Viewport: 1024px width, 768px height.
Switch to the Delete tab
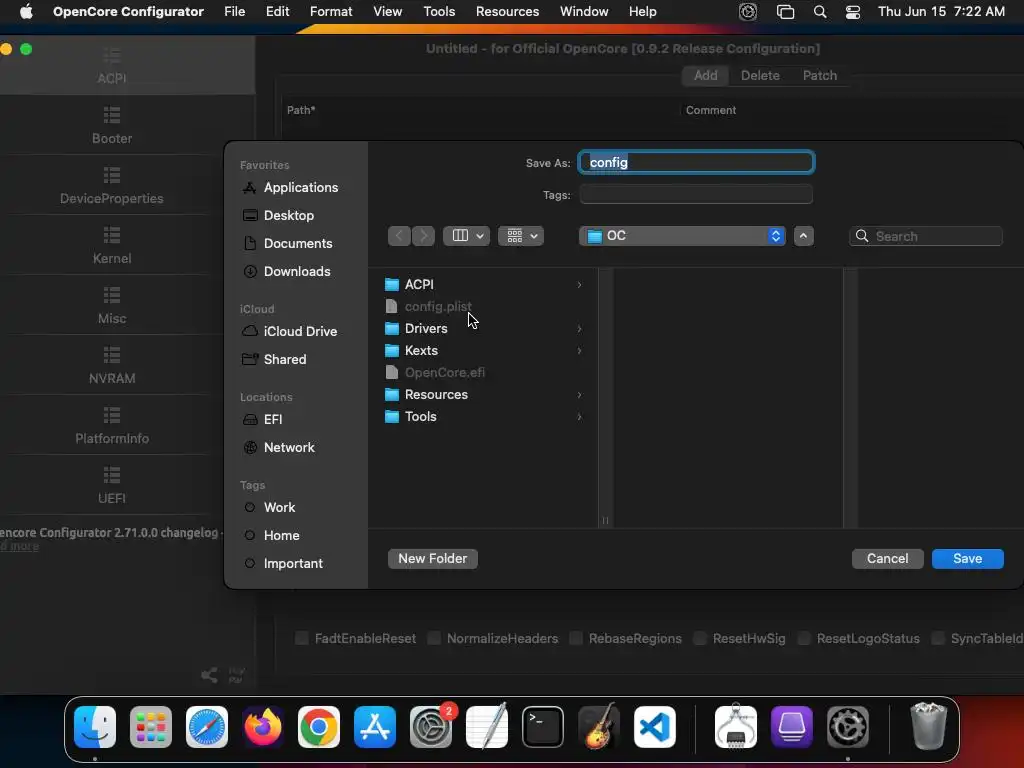[x=760, y=75]
